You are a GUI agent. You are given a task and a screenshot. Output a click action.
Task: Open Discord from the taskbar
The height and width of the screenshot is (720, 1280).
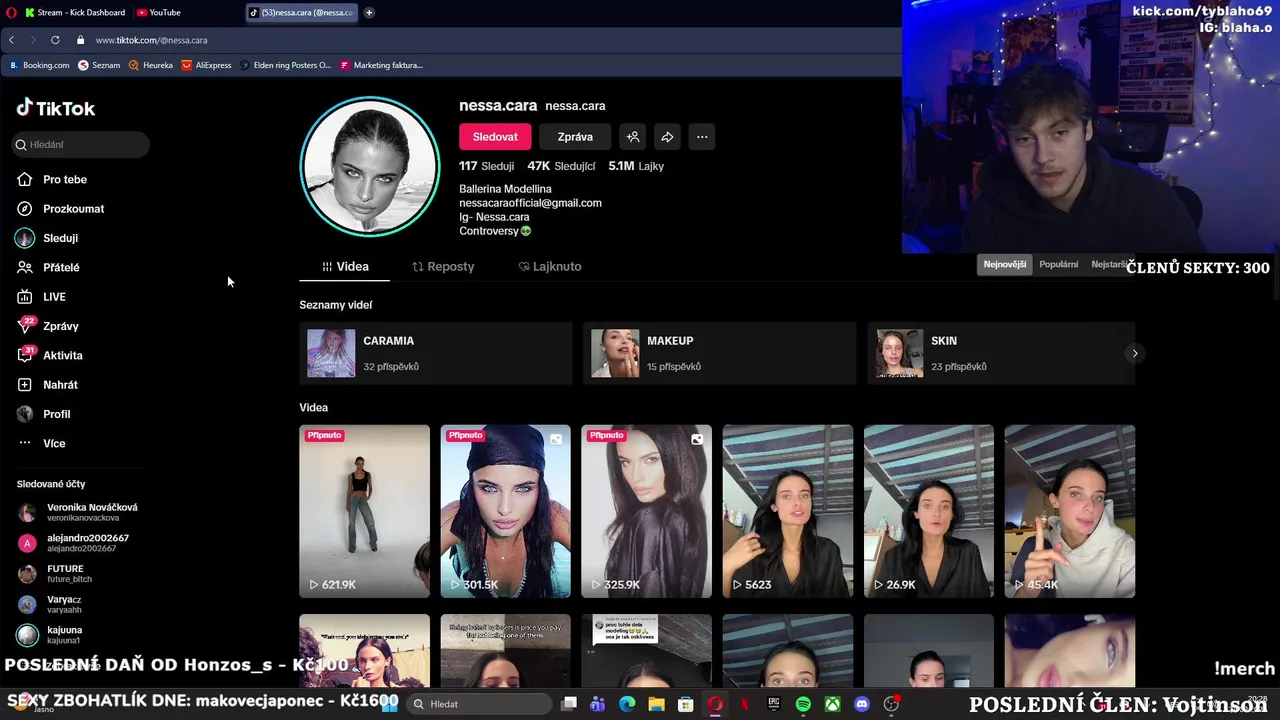pyautogui.click(x=862, y=704)
